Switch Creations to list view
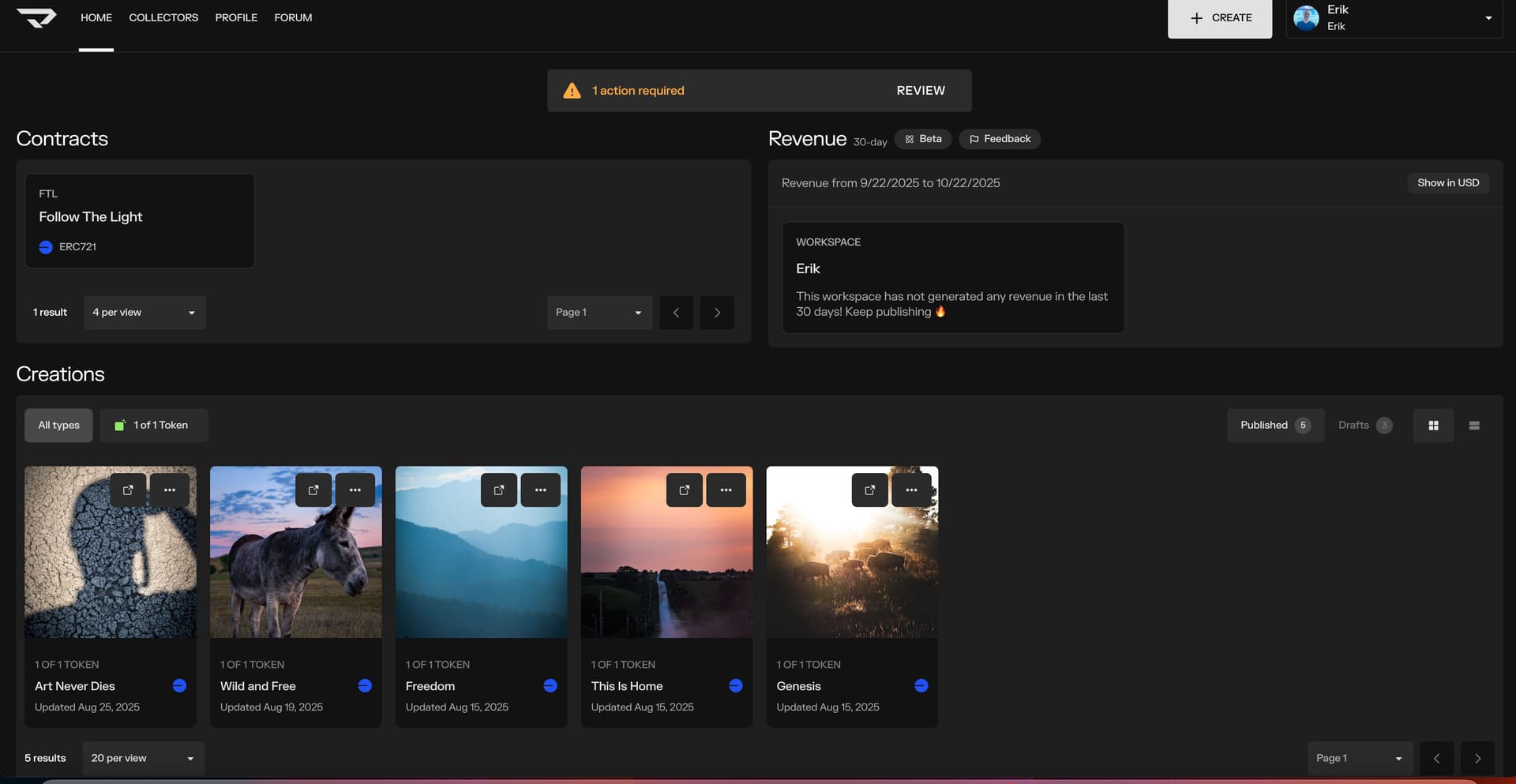The height and width of the screenshot is (784, 1516). point(1474,426)
